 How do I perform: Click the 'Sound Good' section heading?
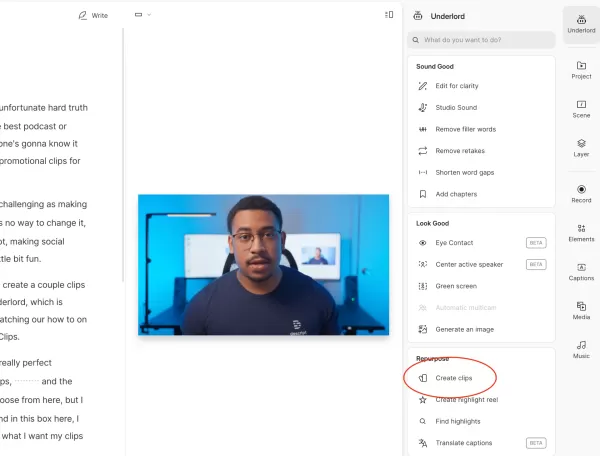click(435, 67)
